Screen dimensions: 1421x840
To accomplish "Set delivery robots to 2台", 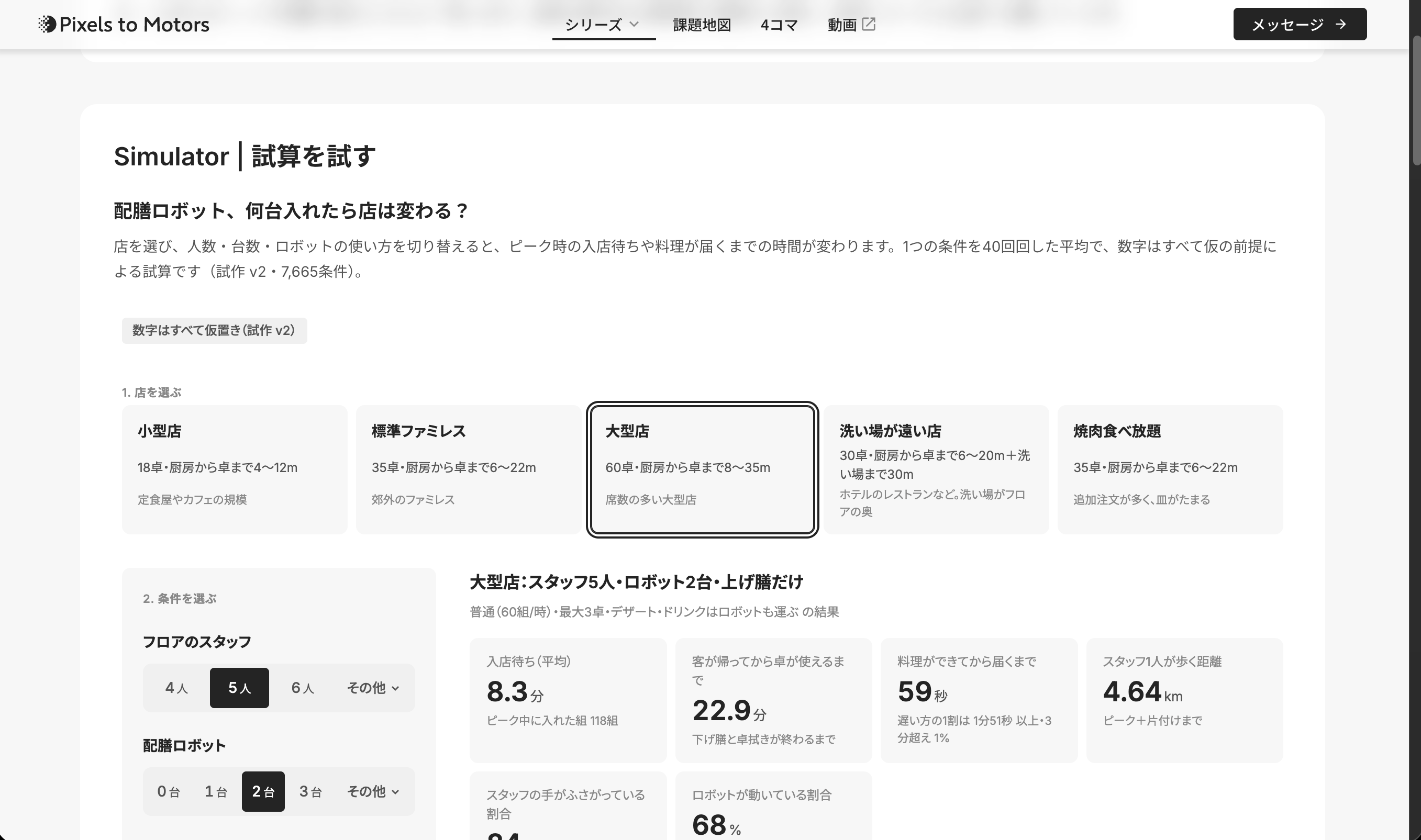I will [263, 791].
